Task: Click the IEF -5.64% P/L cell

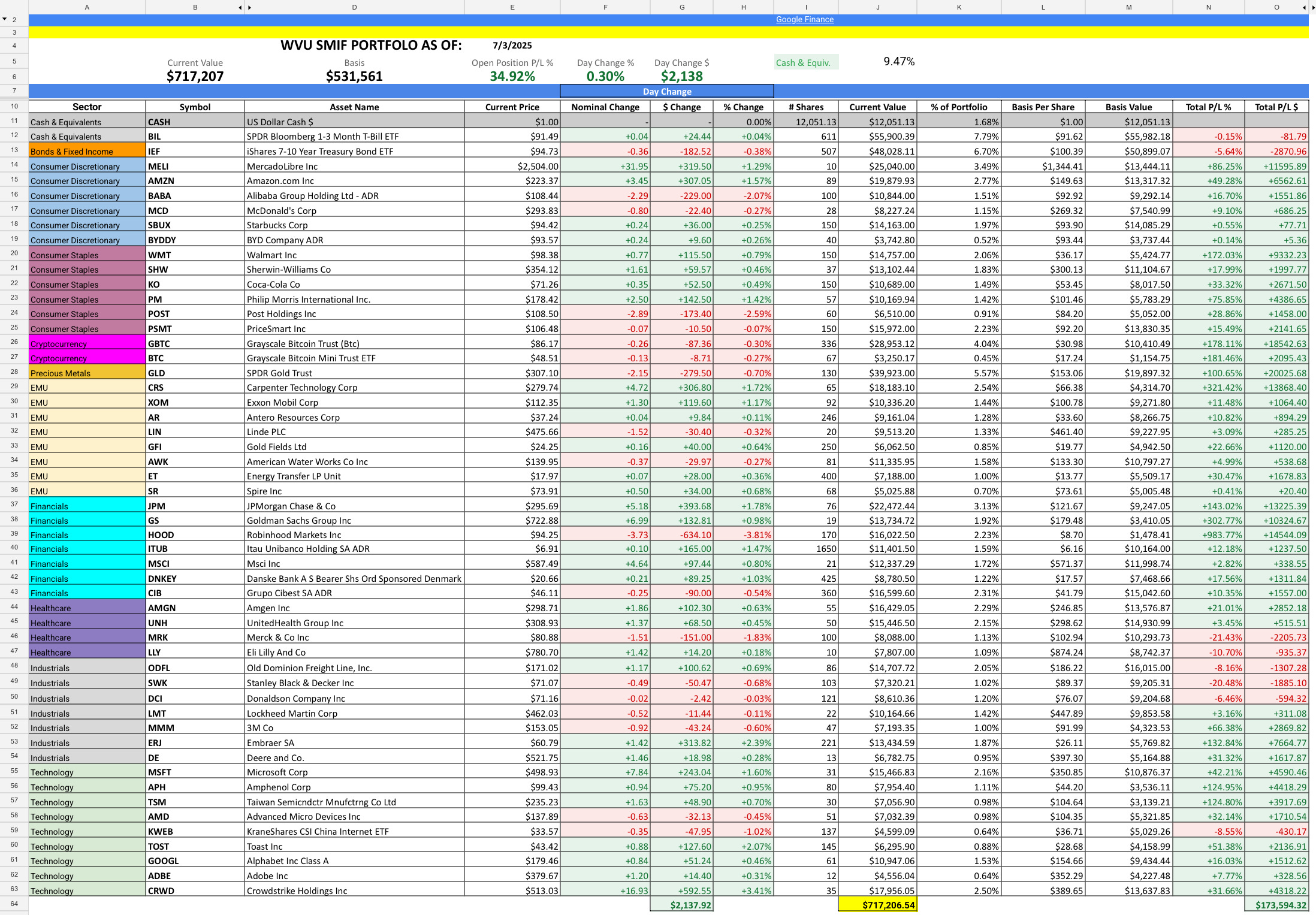Action: click(x=1208, y=151)
